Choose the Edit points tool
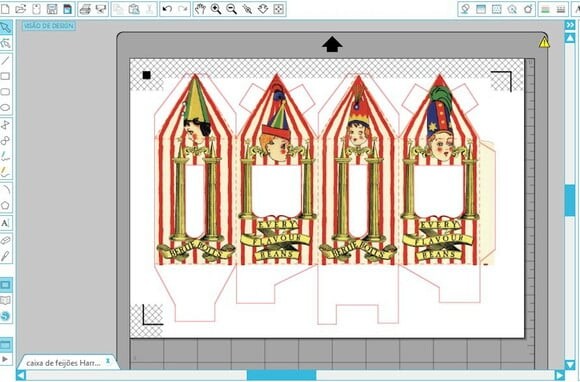 (5, 44)
